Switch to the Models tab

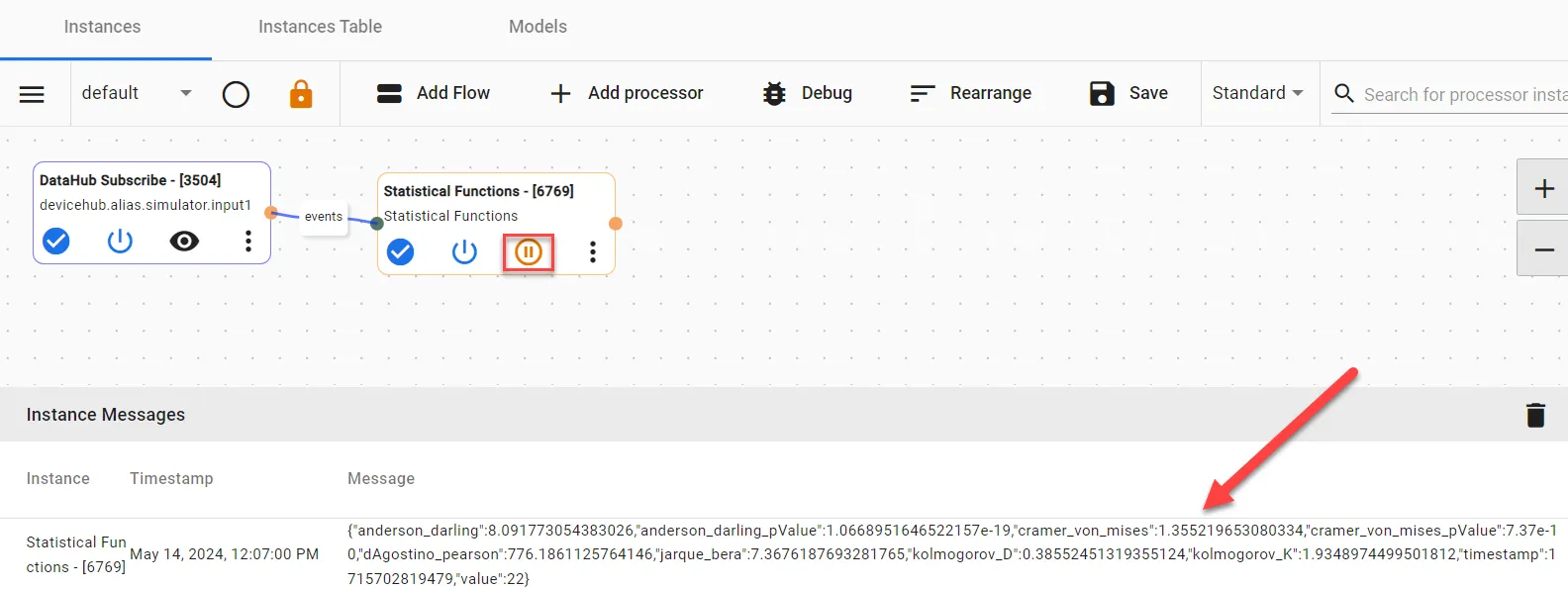(538, 27)
